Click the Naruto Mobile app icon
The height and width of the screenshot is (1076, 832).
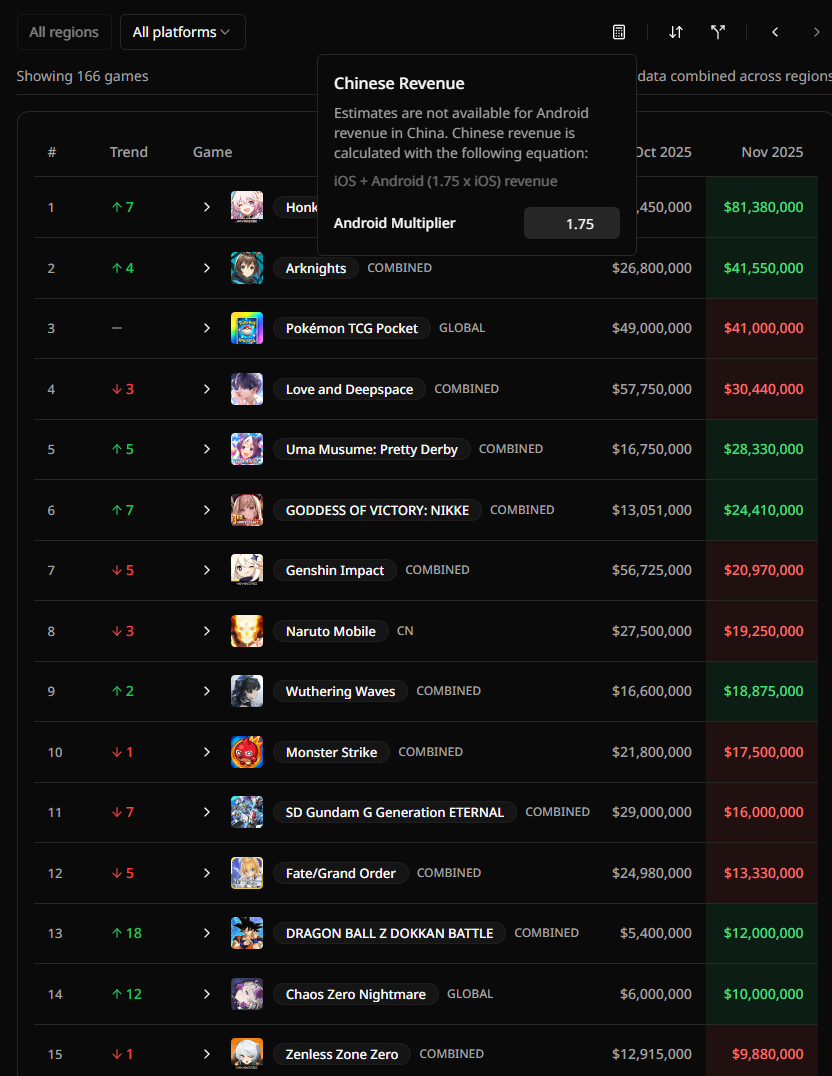[x=247, y=631]
